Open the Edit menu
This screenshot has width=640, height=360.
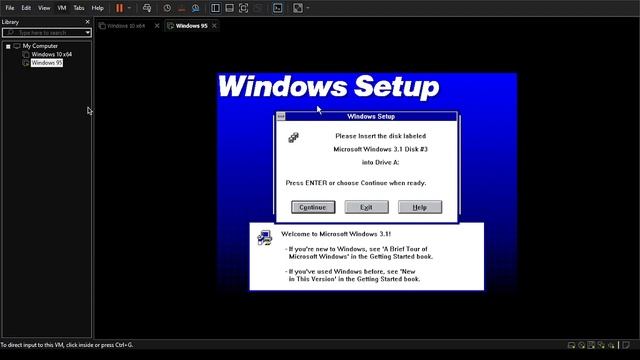tap(26, 8)
